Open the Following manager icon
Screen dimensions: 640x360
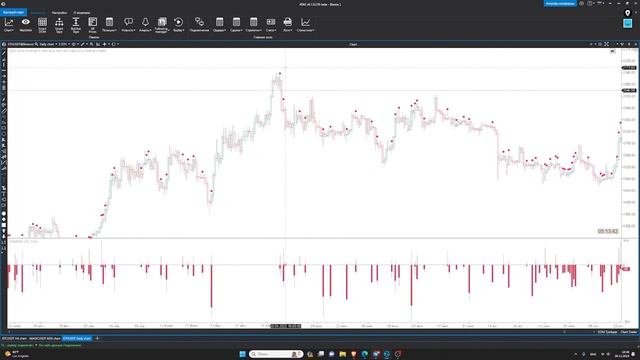(162, 24)
